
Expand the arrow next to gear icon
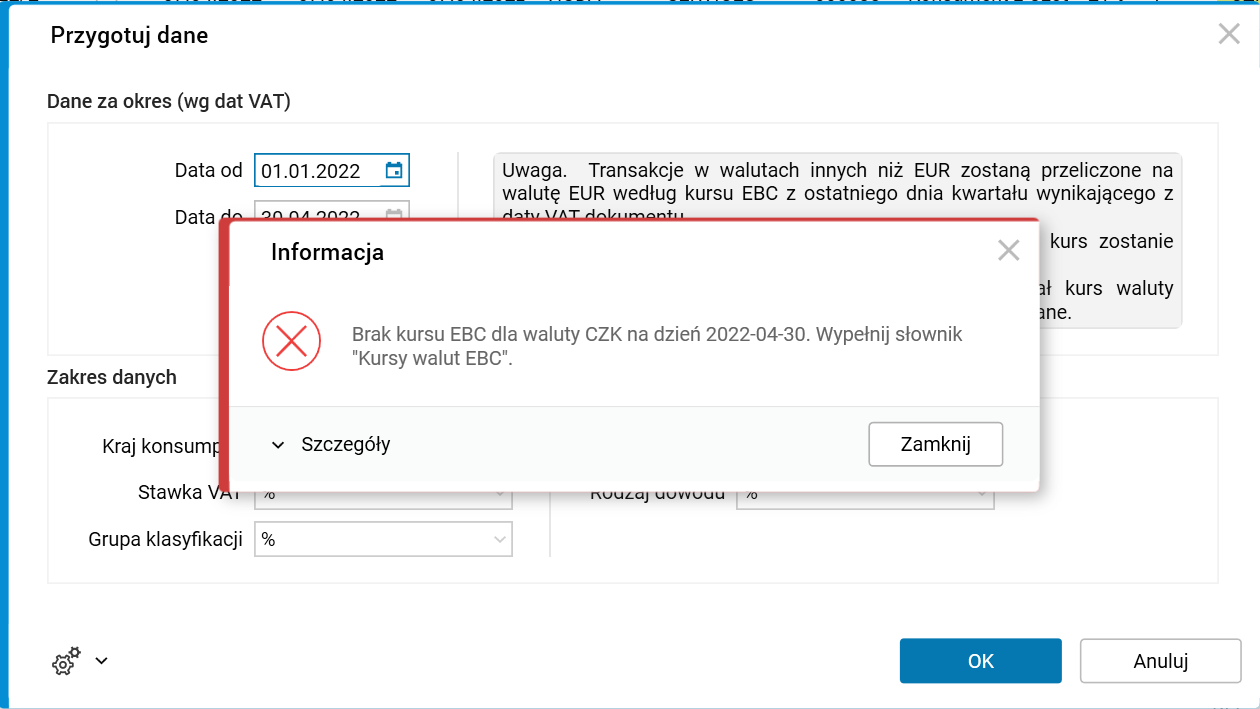[101, 661]
